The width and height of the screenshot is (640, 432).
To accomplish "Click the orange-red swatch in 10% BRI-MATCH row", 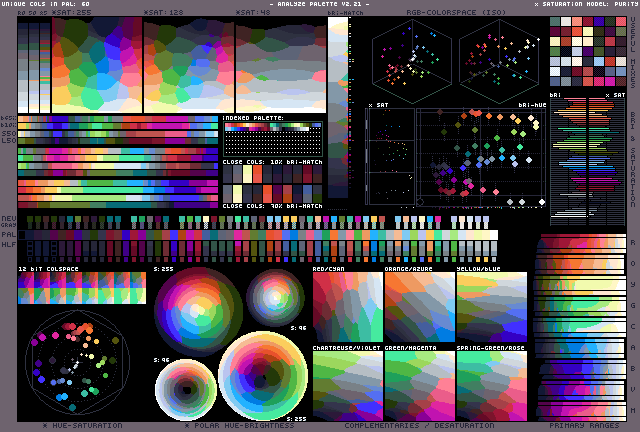I will (257, 174).
